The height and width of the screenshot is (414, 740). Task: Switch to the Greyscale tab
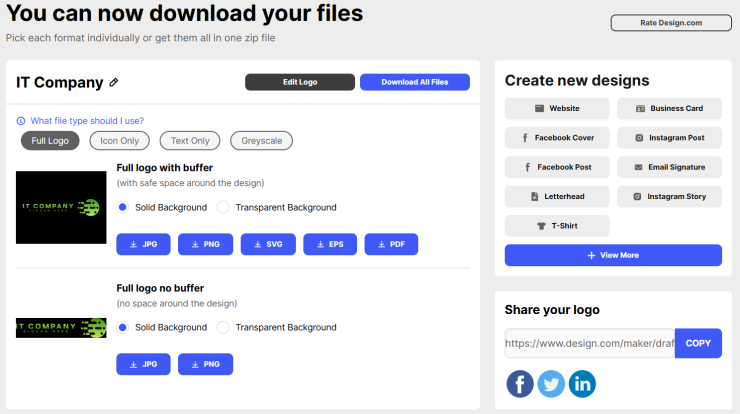click(261, 141)
